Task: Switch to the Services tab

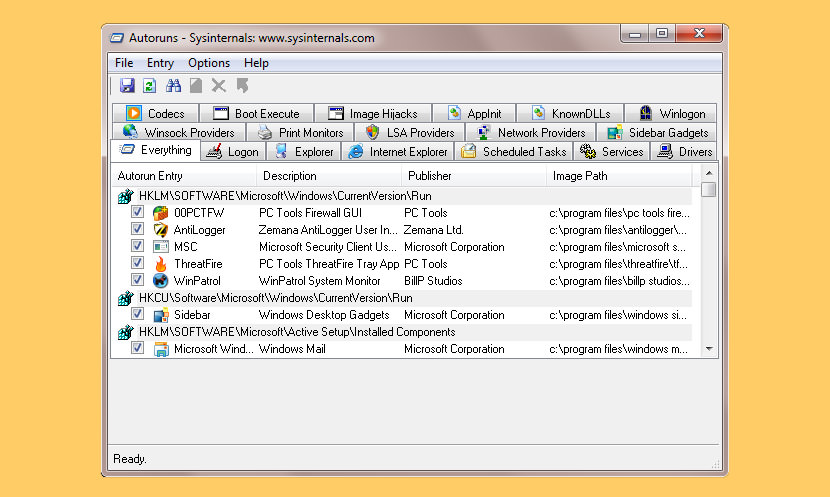Action: (611, 152)
